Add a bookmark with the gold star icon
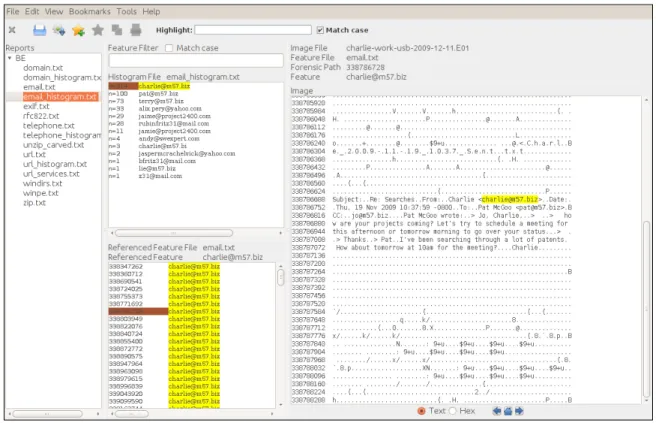This screenshot has width=656, height=423. click(78, 30)
